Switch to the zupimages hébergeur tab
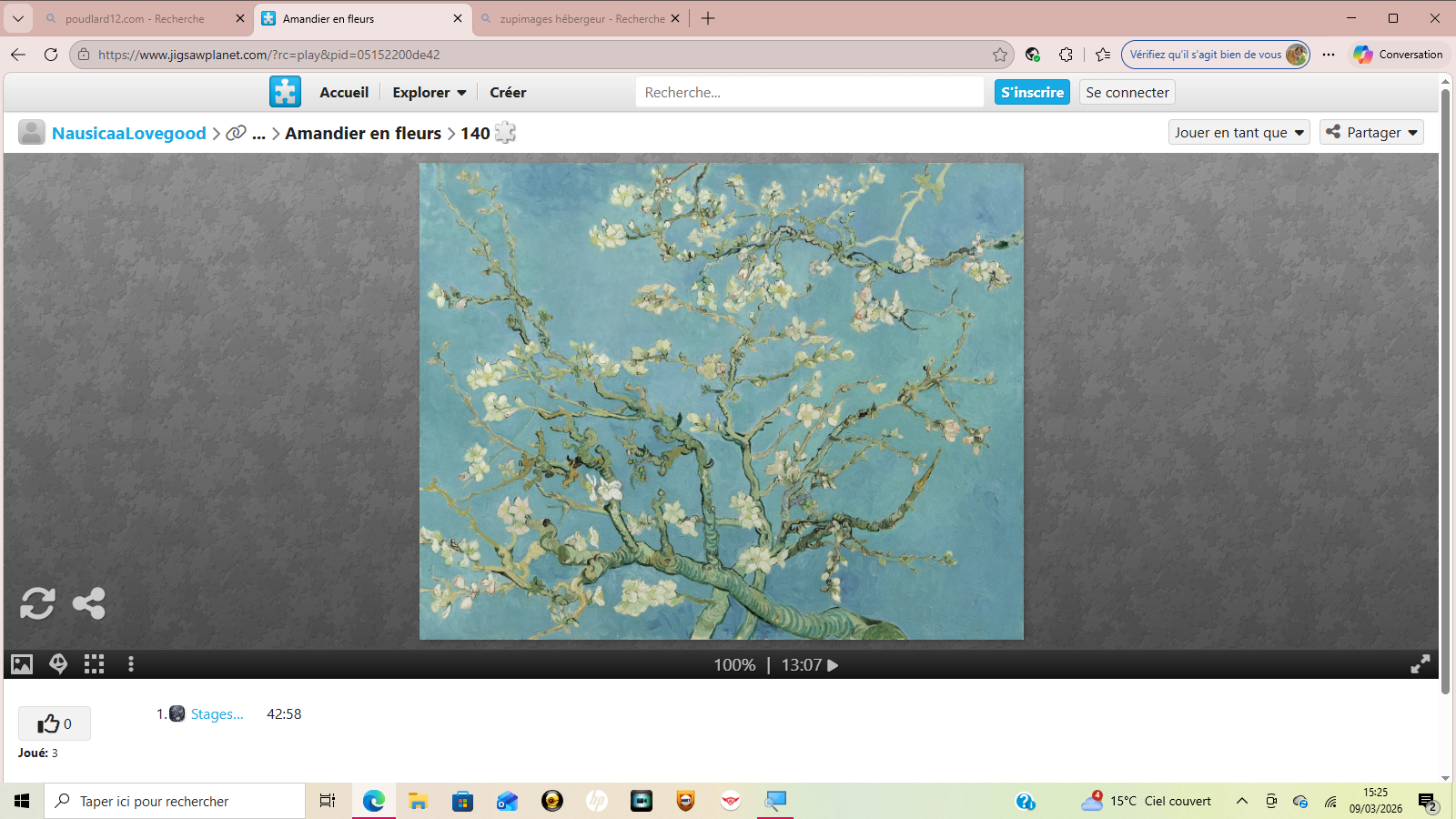The image size is (1456, 819). pos(582,18)
